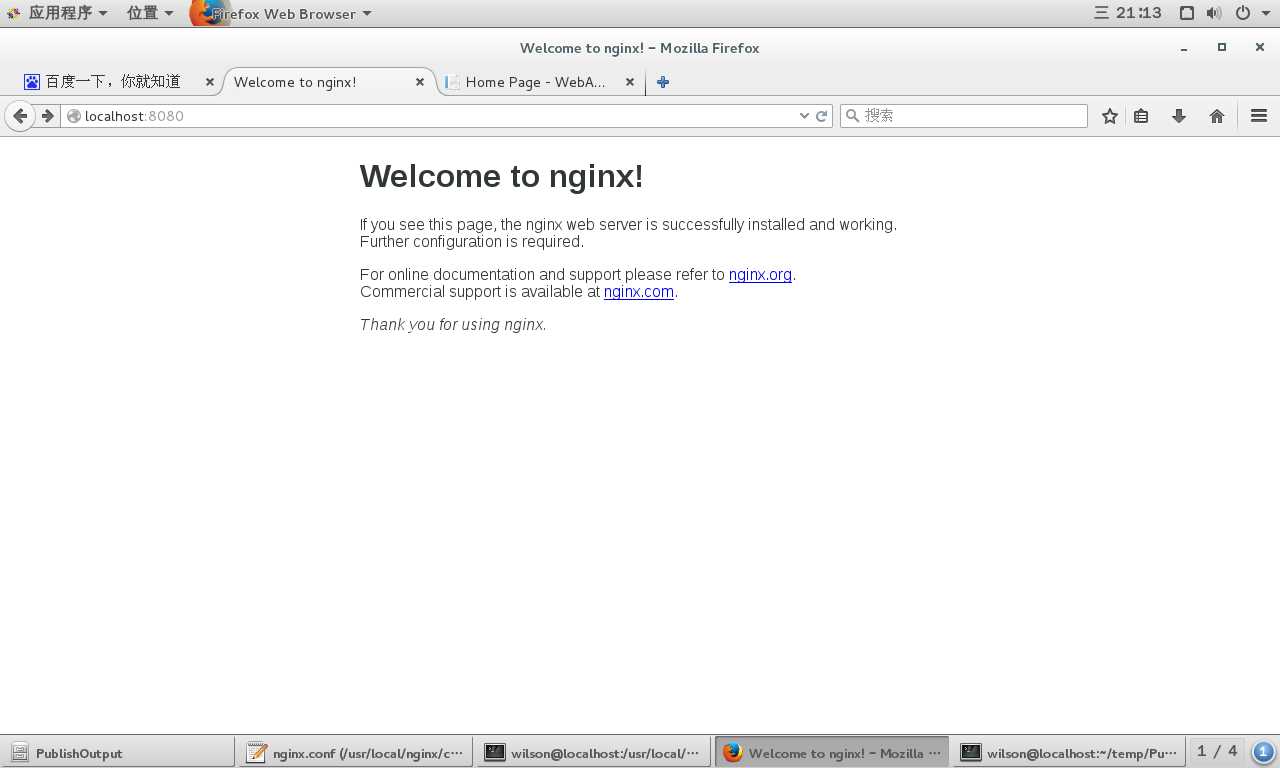Screen dimensions: 1280x768
Task: Open the PublishOutput taskbar window
Action: point(118,753)
